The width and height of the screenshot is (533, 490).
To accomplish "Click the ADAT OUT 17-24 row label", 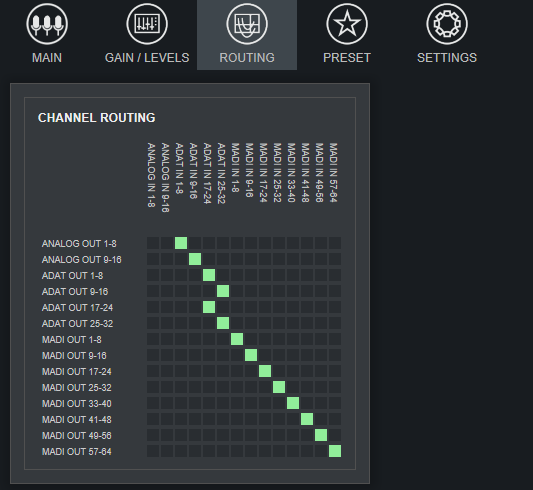I will 77,308.
